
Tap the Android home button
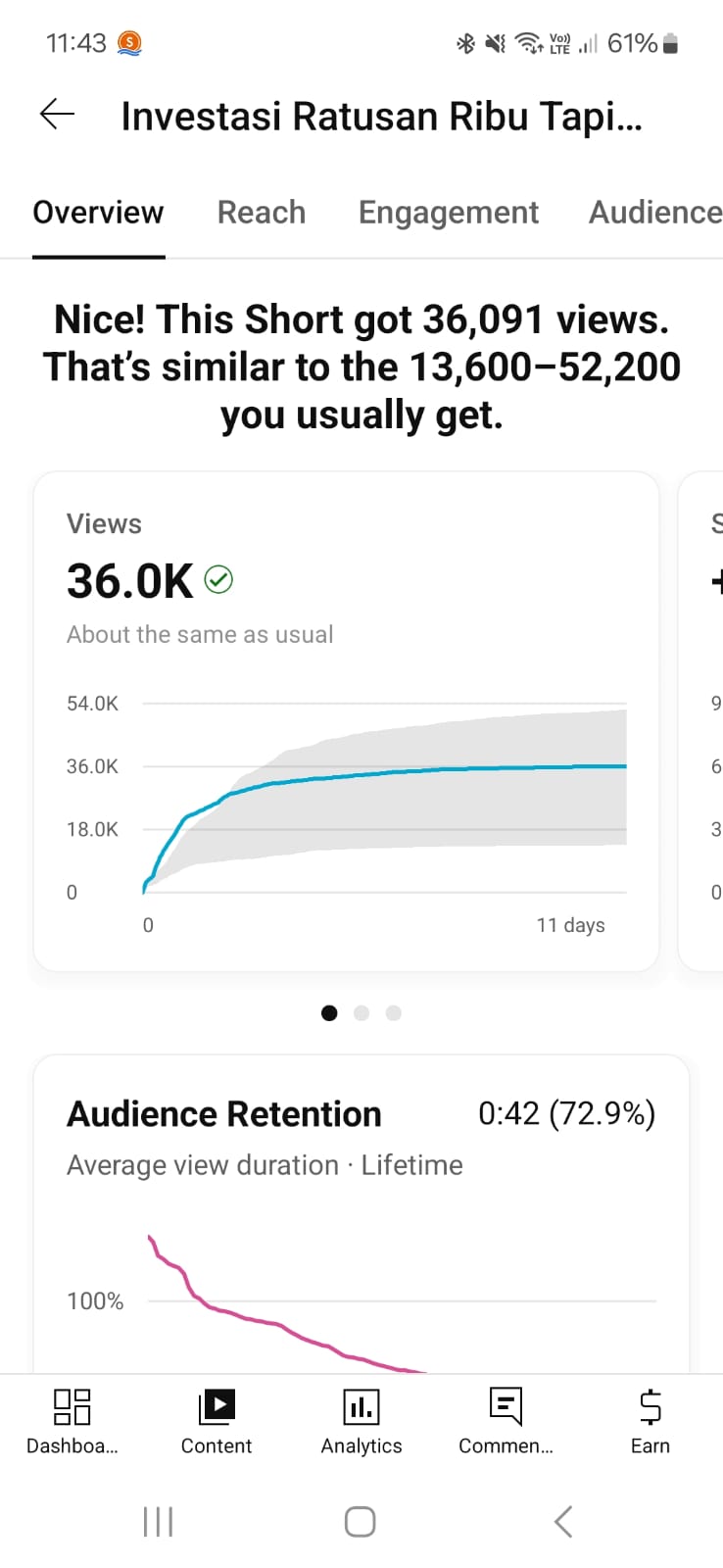point(361,1522)
